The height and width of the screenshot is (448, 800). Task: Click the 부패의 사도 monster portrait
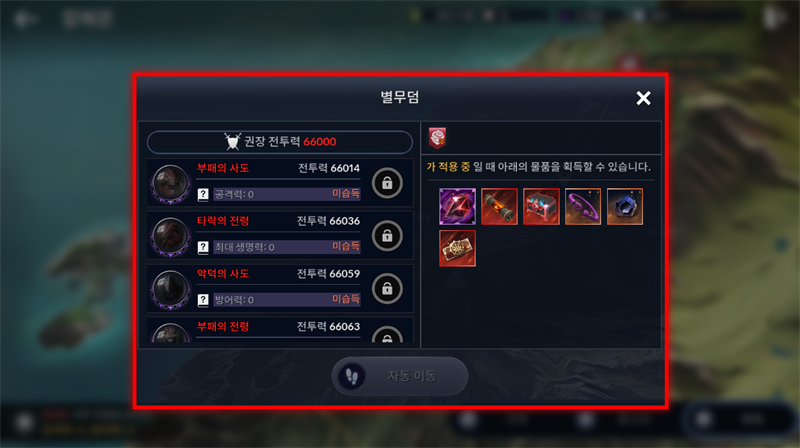pos(170,184)
